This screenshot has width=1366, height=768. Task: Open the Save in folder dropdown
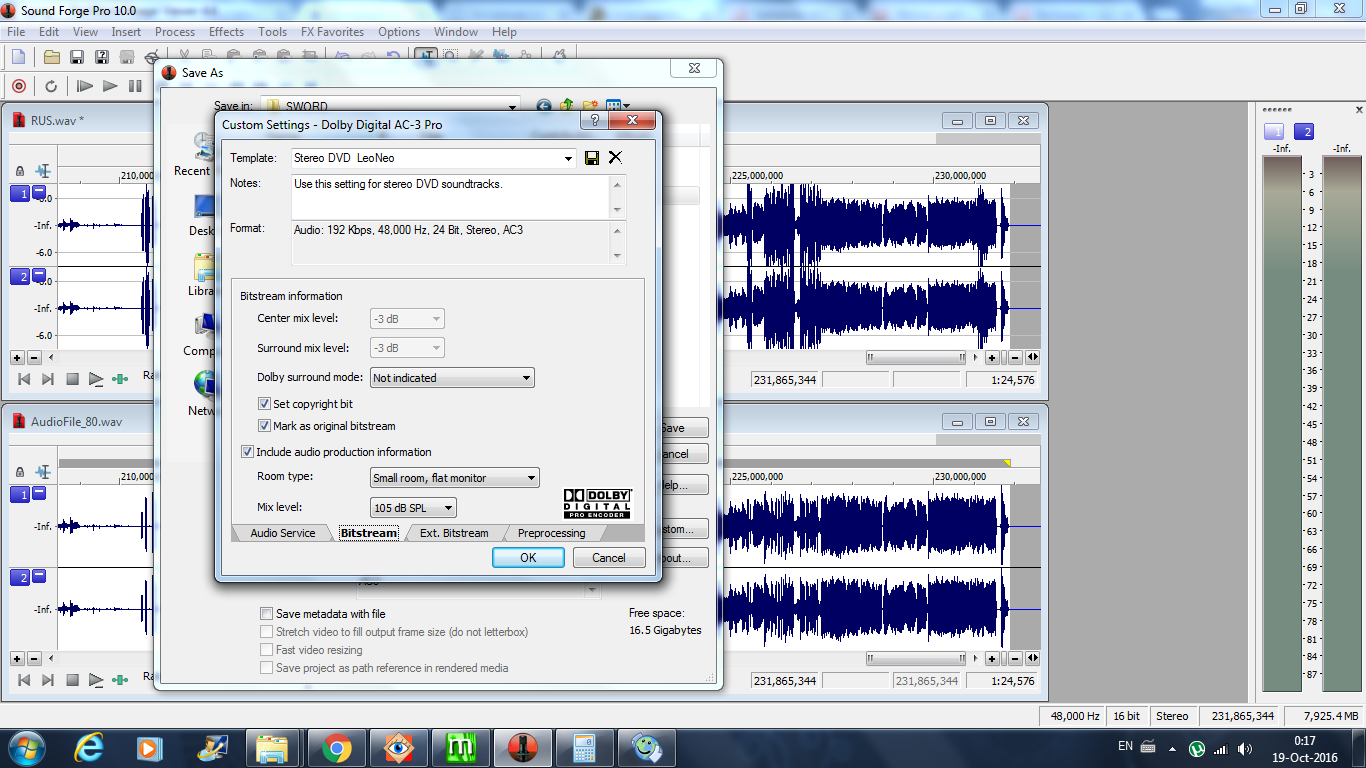point(512,106)
